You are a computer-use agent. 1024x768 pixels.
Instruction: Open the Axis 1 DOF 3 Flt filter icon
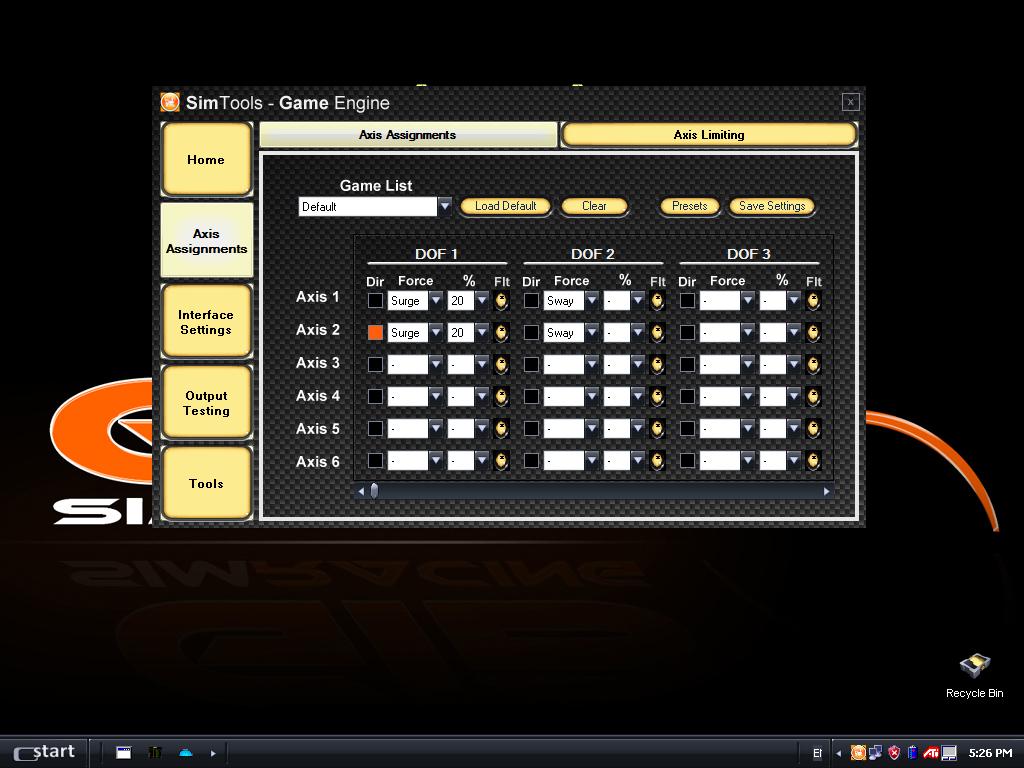(813, 300)
